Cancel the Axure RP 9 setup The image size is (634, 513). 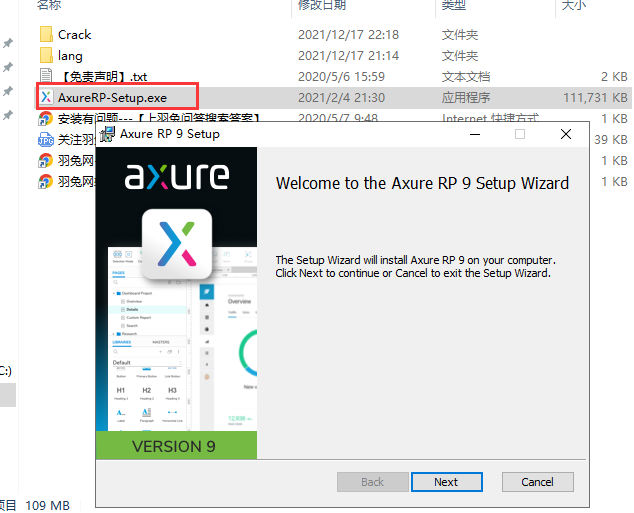[537, 482]
